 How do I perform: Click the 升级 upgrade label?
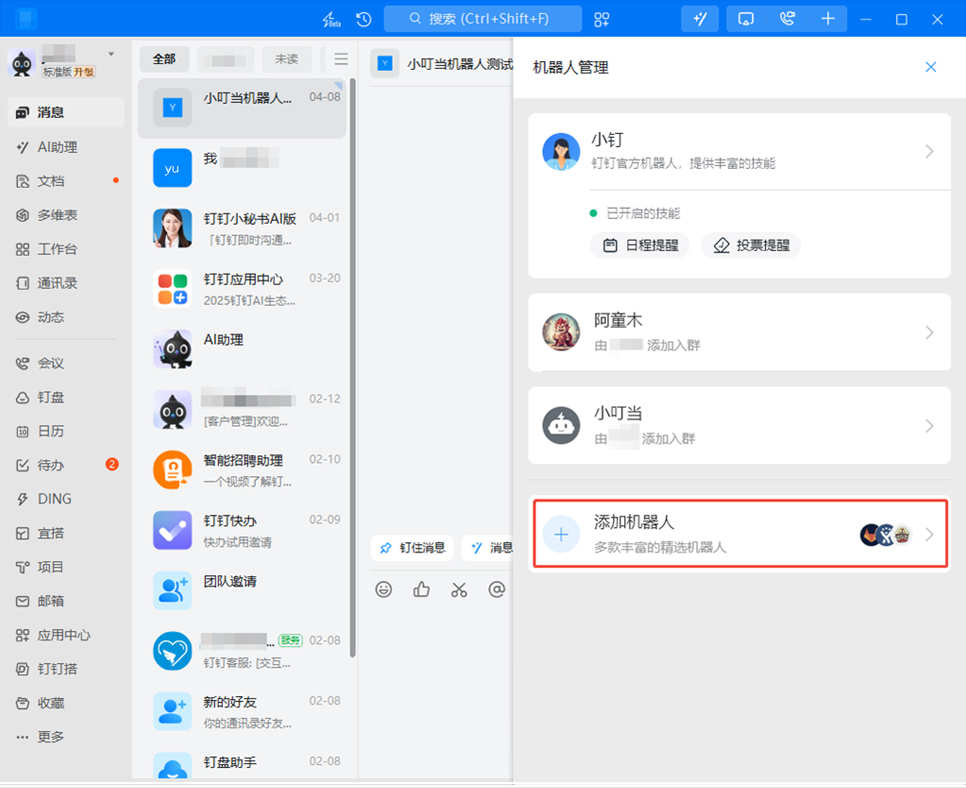click(x=84, y=72)
